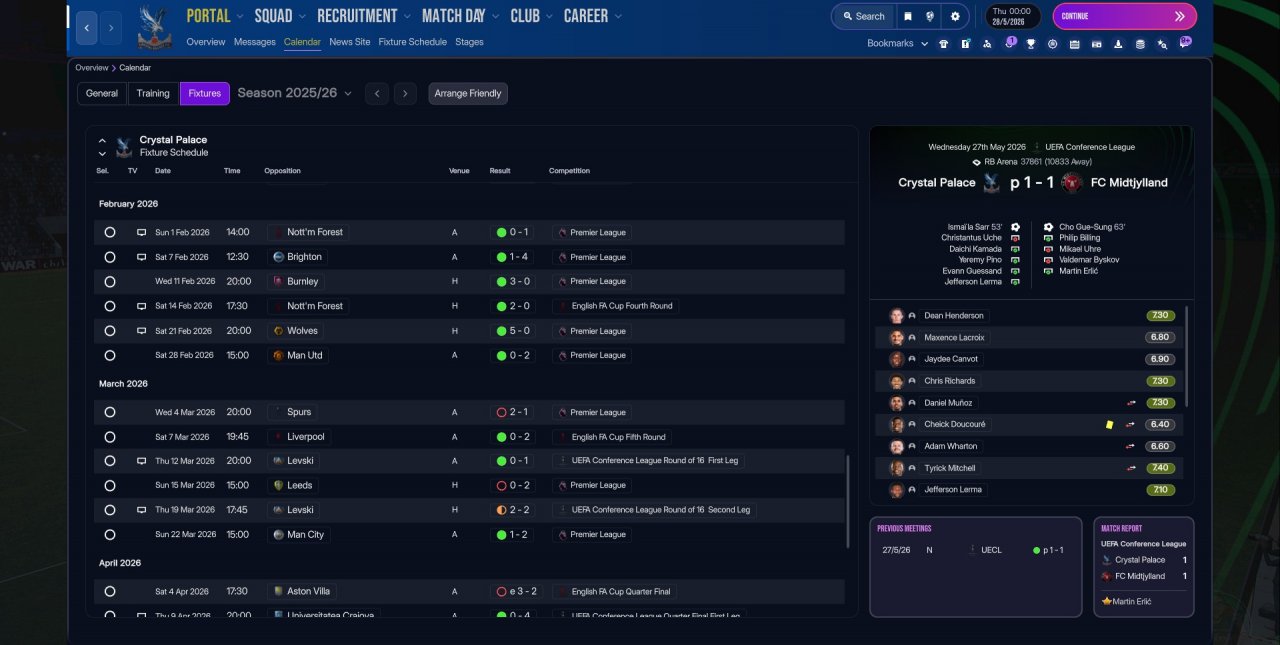This screenshot has height=645, width=1280.
Task: Open the Squad menu dropdown arrow
Action: (x=303, y=17)
